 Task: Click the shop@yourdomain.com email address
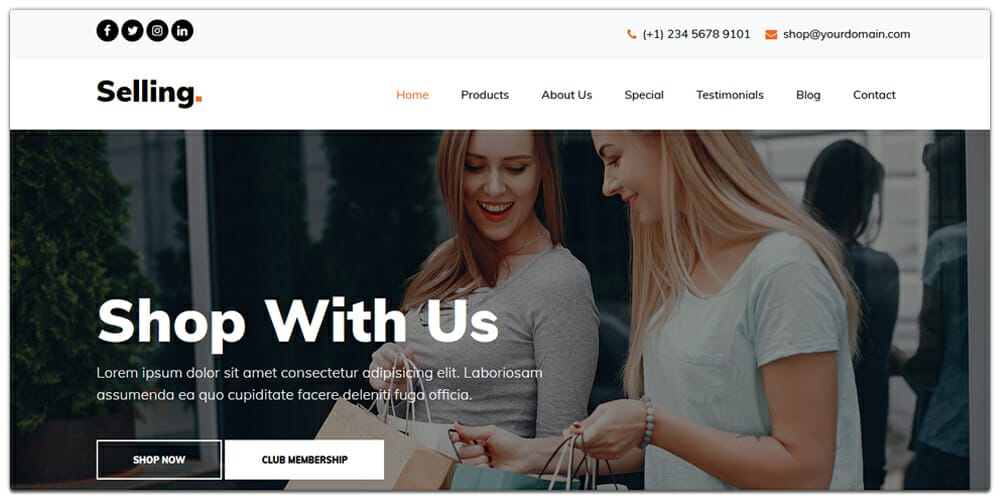[846, 34]
